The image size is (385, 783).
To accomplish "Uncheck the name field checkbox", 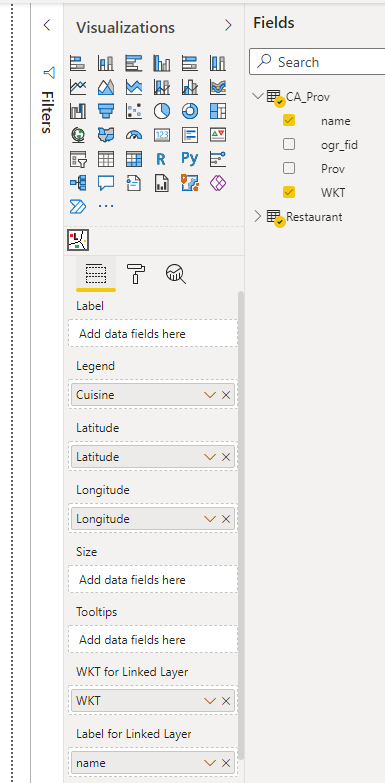I will tap(289, 120).
